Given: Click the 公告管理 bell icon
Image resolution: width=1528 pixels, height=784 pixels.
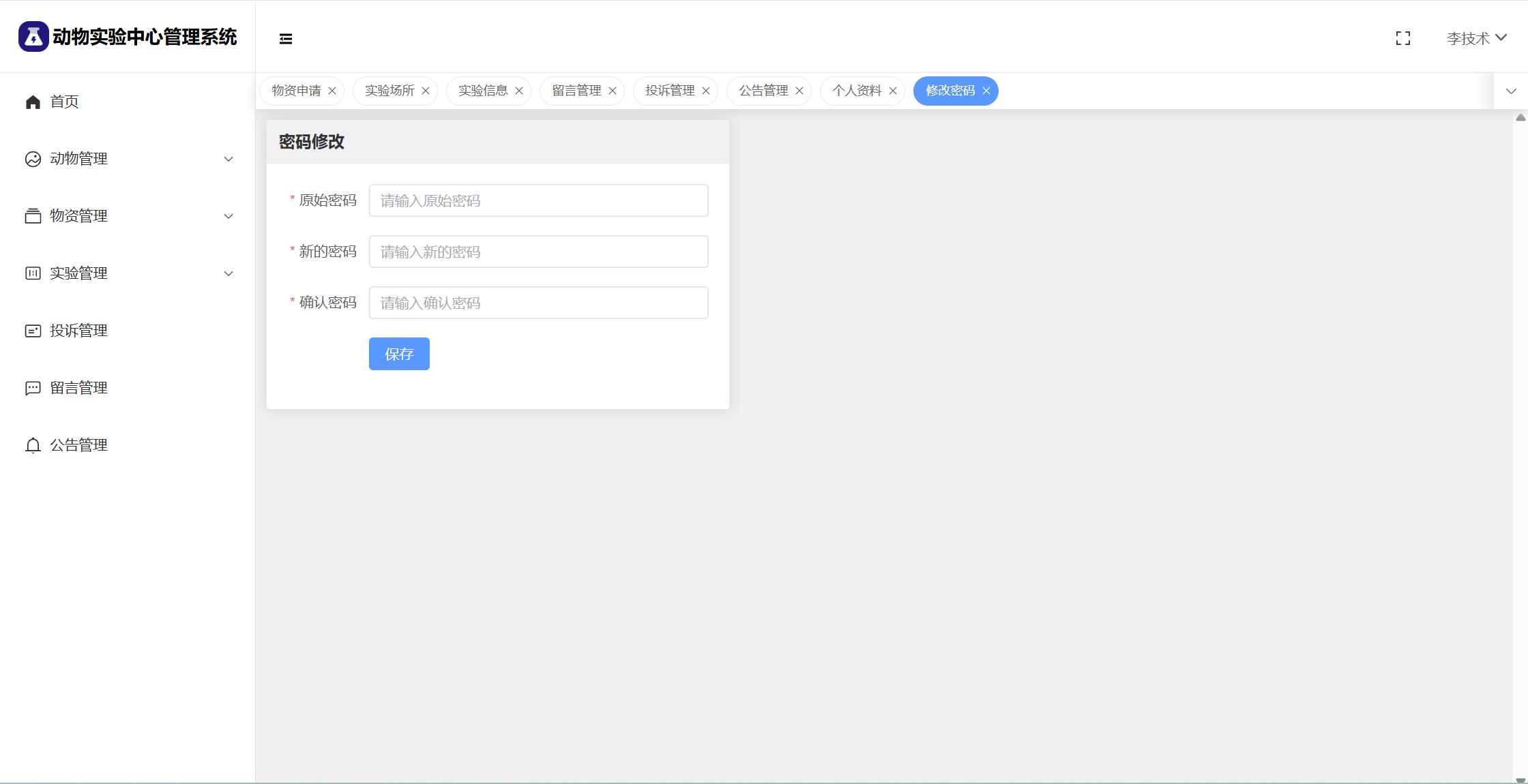Looking at the screenshot, I should [x=33, y=446].
